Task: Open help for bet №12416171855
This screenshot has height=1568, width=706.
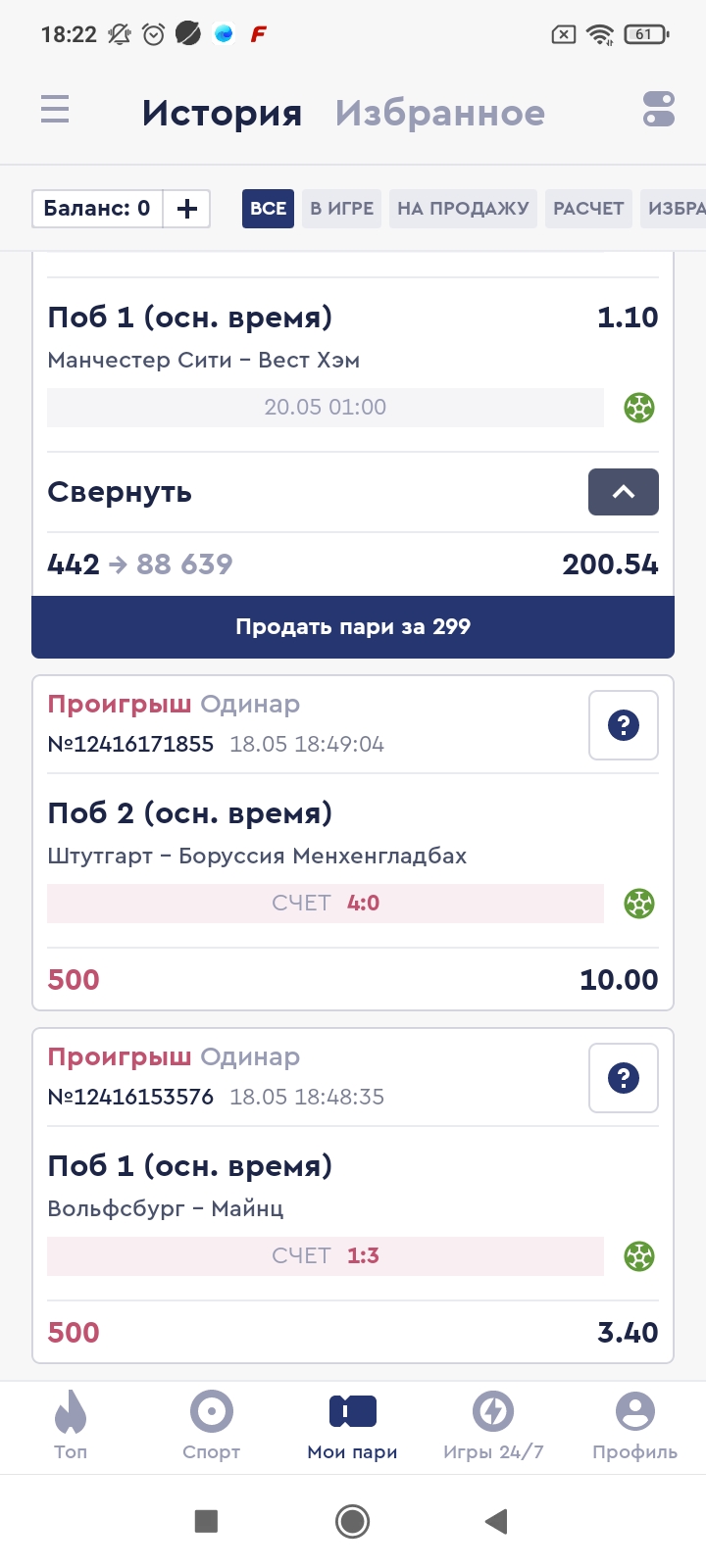Action: [623, 725]
